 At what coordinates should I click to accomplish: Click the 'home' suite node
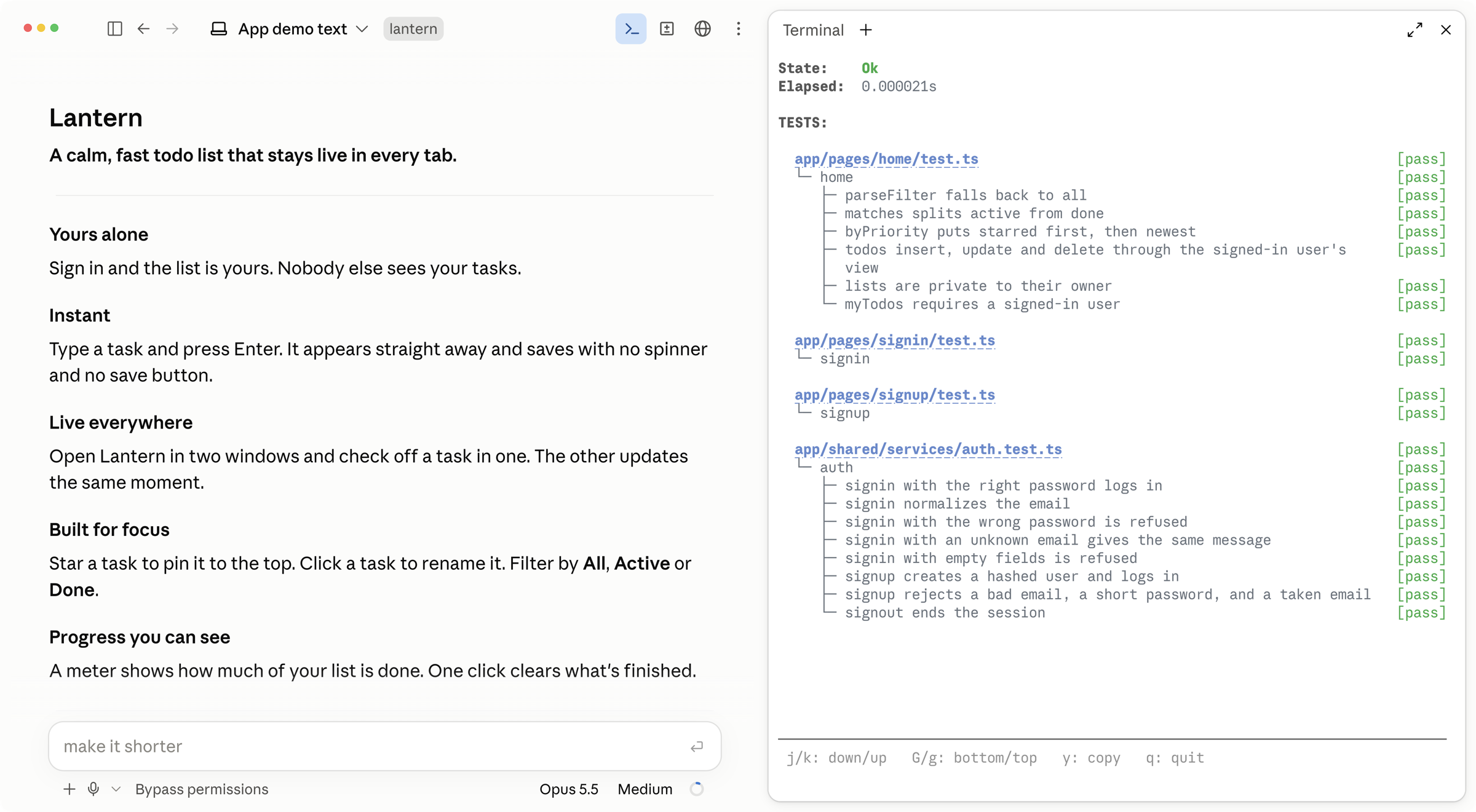836,178
